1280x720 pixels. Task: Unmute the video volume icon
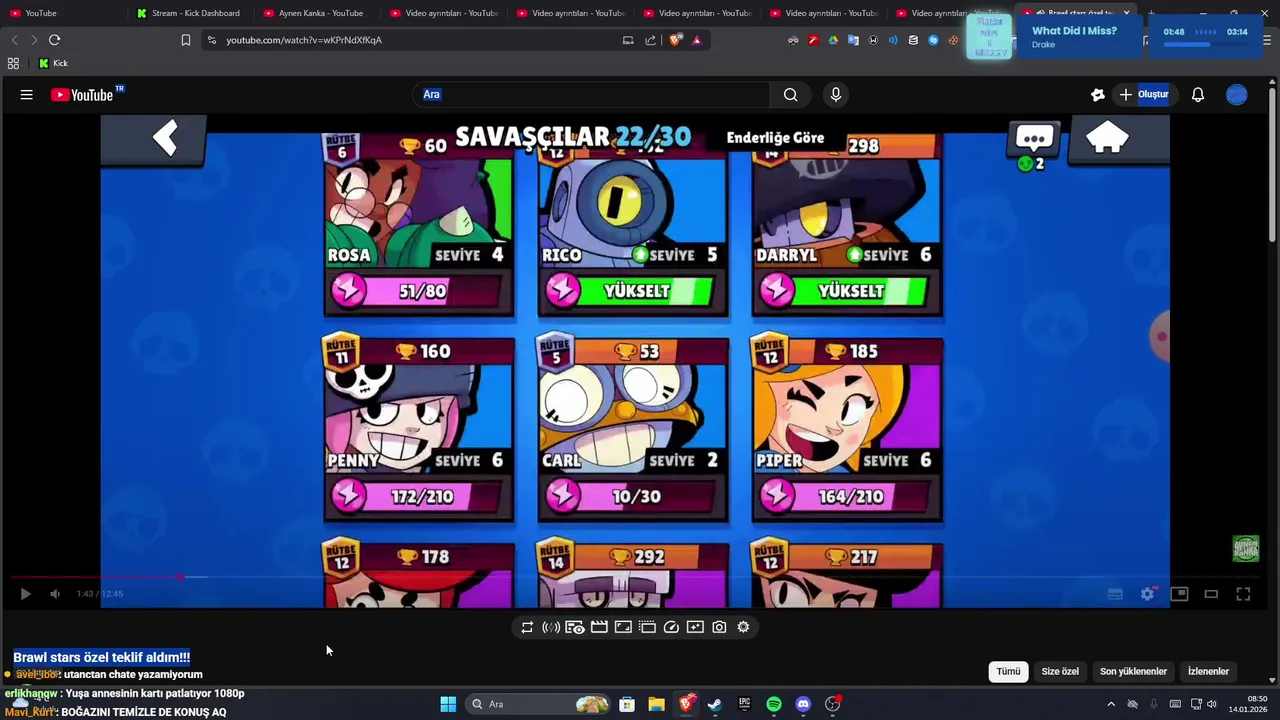point(55,594)
